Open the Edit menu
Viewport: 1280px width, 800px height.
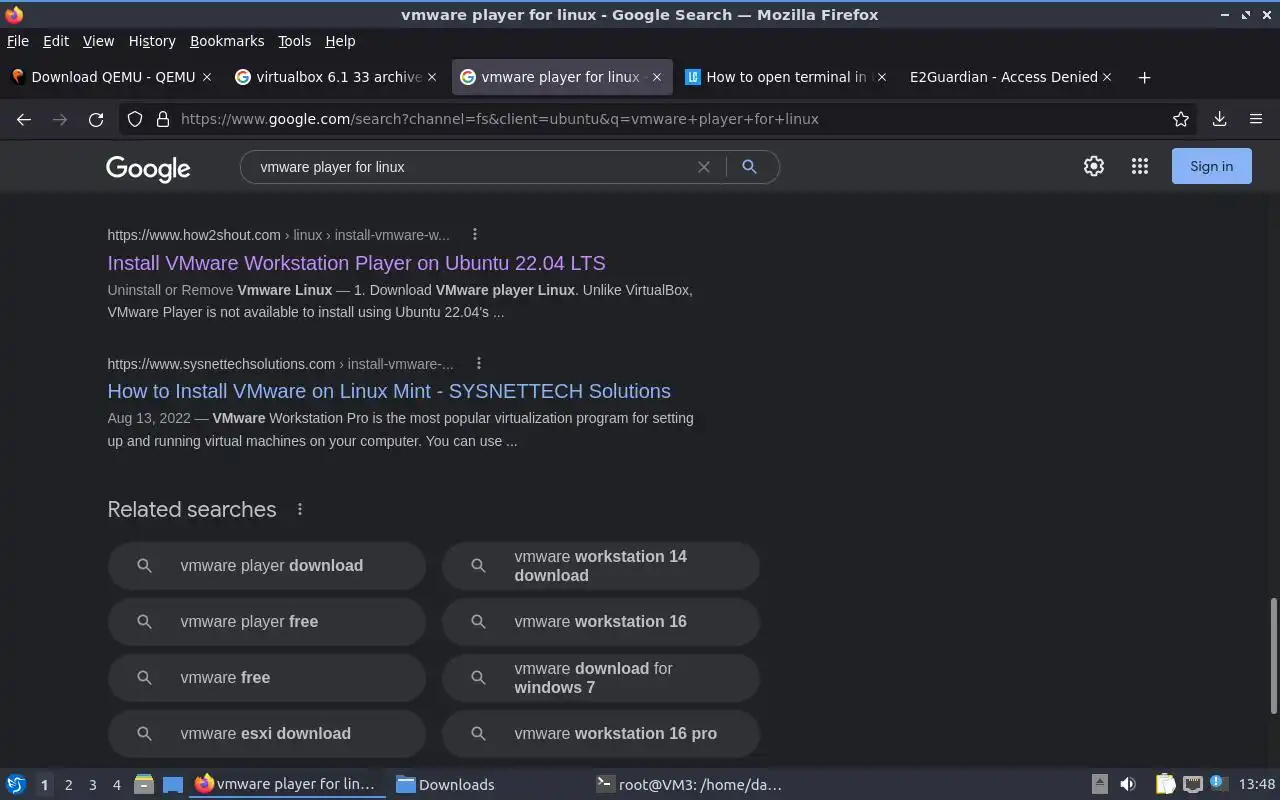[x=56, y=41]
